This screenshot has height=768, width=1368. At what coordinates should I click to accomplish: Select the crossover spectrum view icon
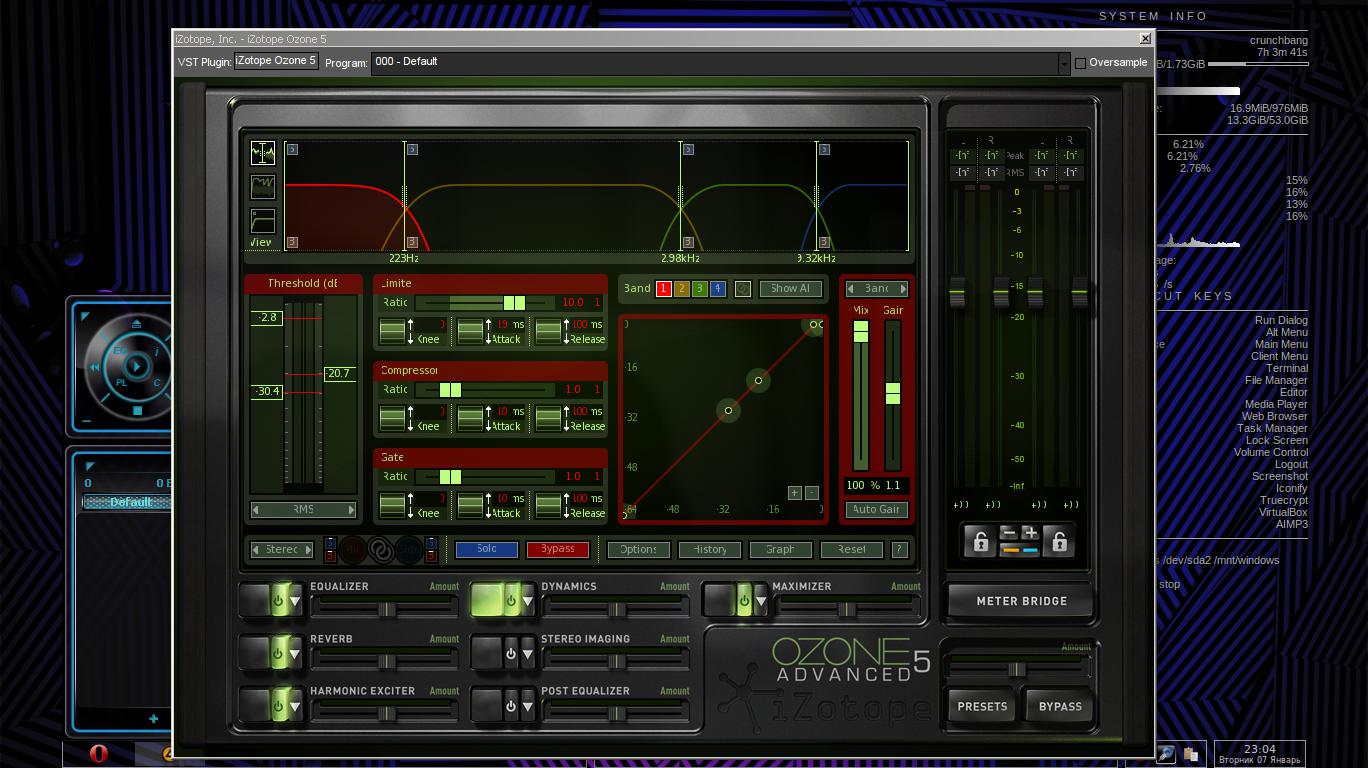[x=263, y=152]
